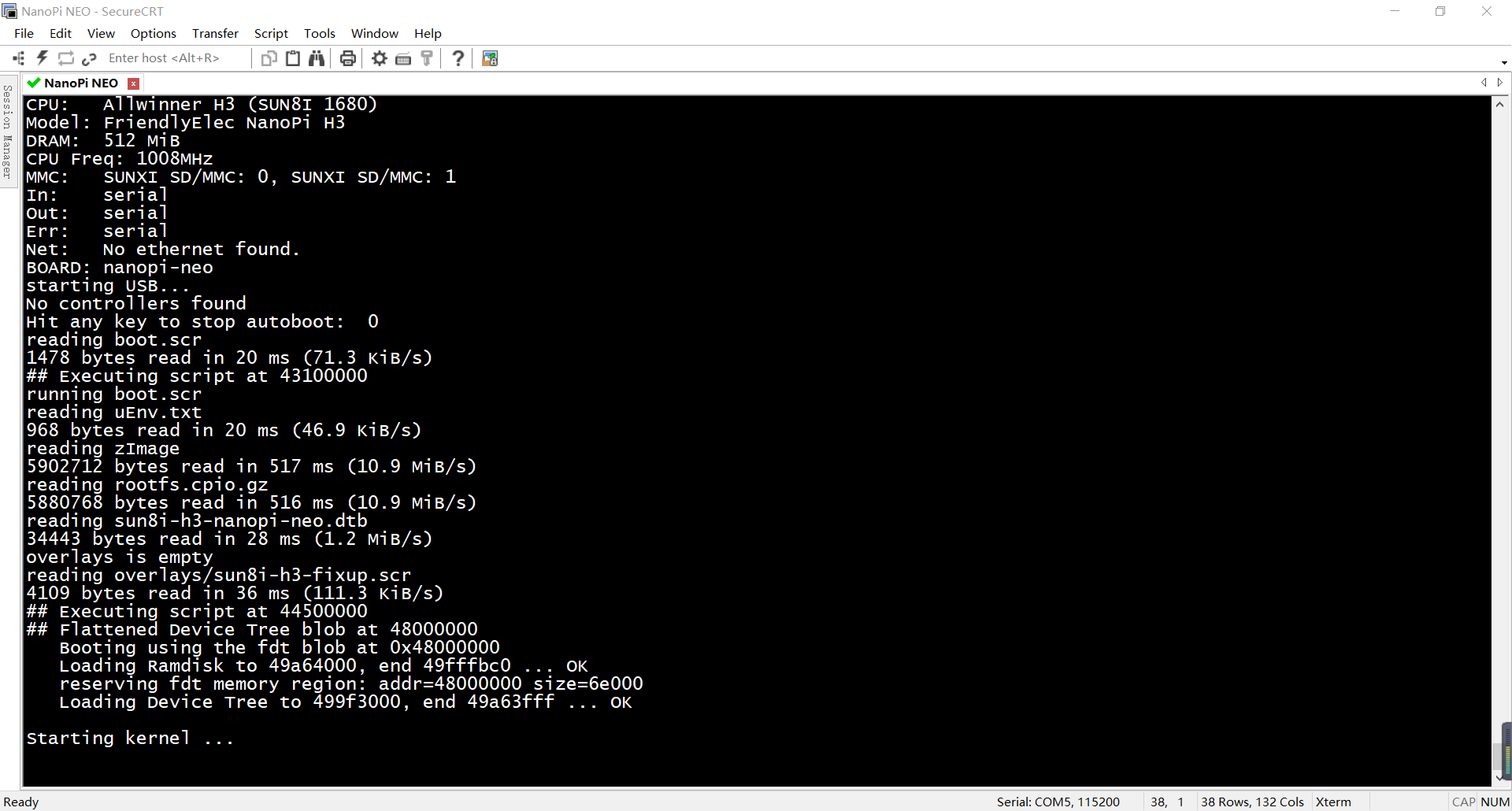Click the Reconnect arrows icon
Screen dimensions: 1512x811
[x=66, y=58]
